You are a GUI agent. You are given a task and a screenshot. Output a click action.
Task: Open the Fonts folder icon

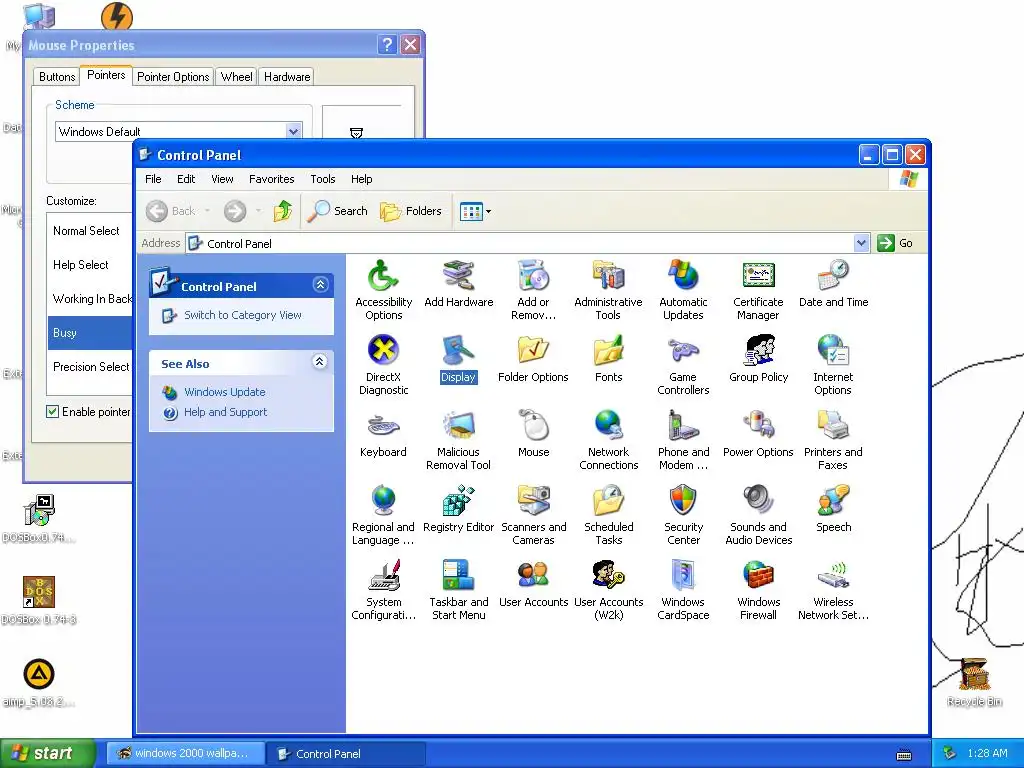coord(608,359)
